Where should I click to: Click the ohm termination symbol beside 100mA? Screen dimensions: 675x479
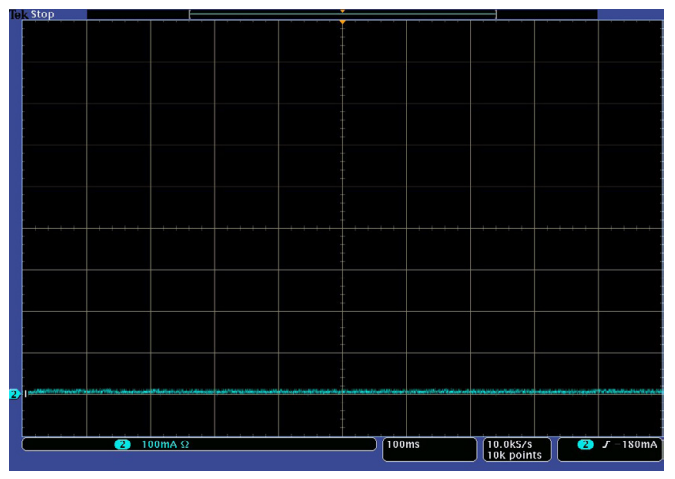point(185,445)
